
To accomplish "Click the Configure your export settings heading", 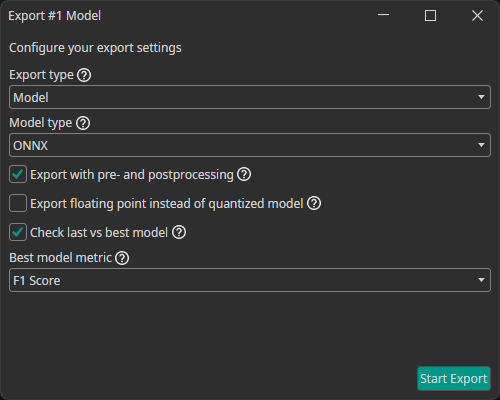I will [95, 48].
